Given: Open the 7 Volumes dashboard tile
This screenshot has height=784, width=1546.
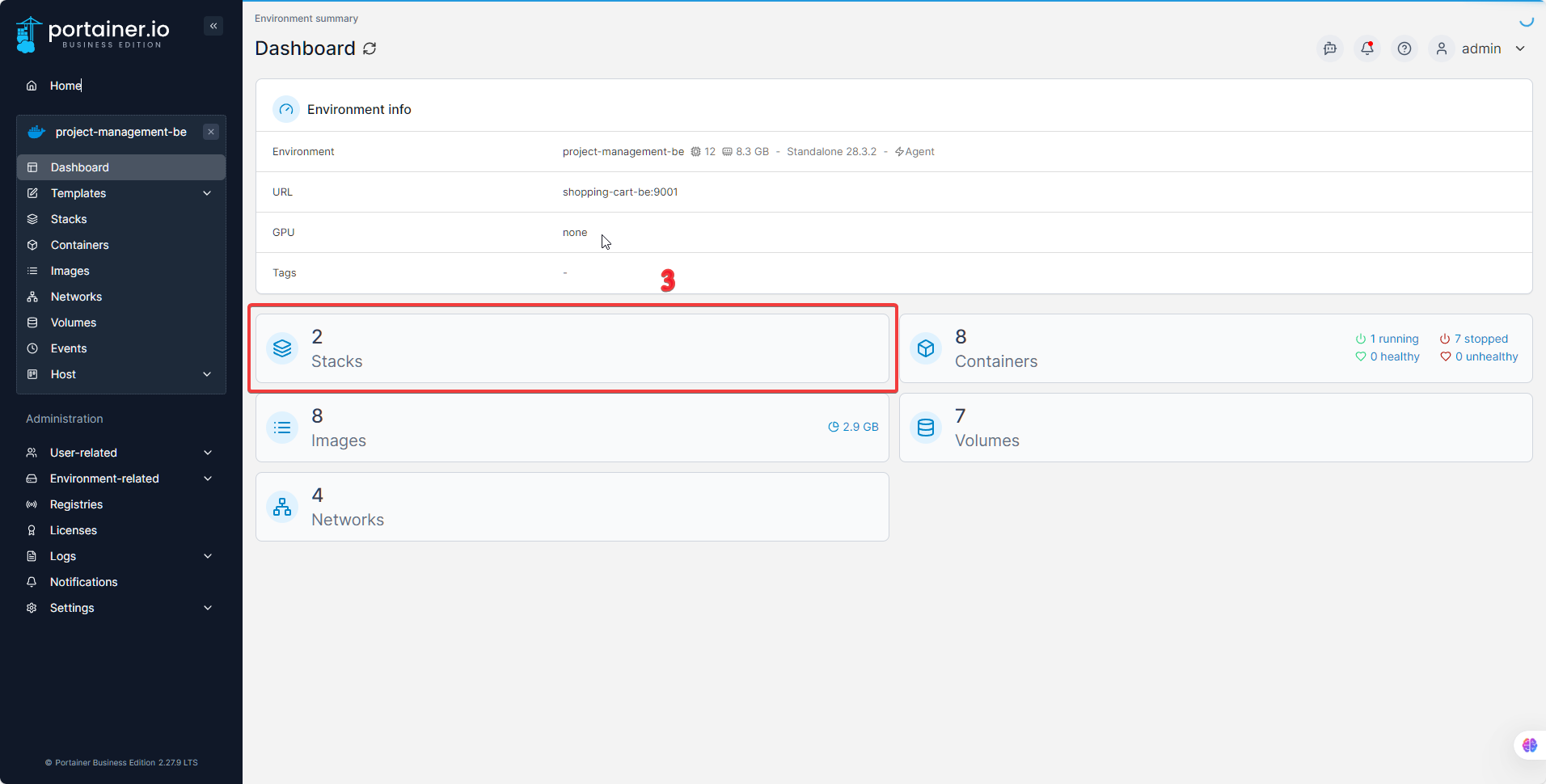Looking at the screenshot, I should 1216,428.
